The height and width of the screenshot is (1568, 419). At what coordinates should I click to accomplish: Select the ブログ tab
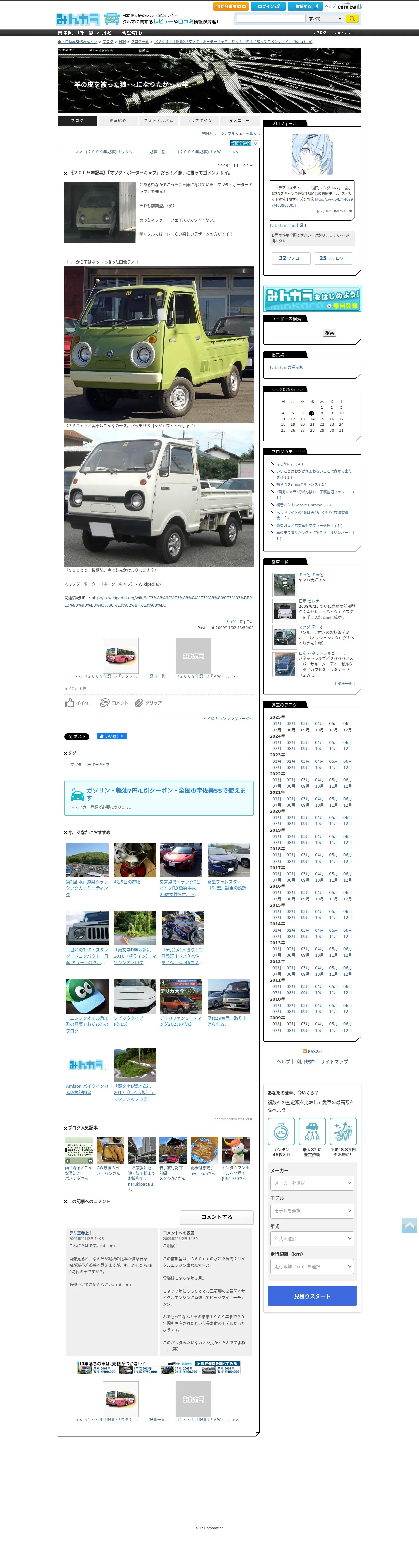tap(77, 120)
